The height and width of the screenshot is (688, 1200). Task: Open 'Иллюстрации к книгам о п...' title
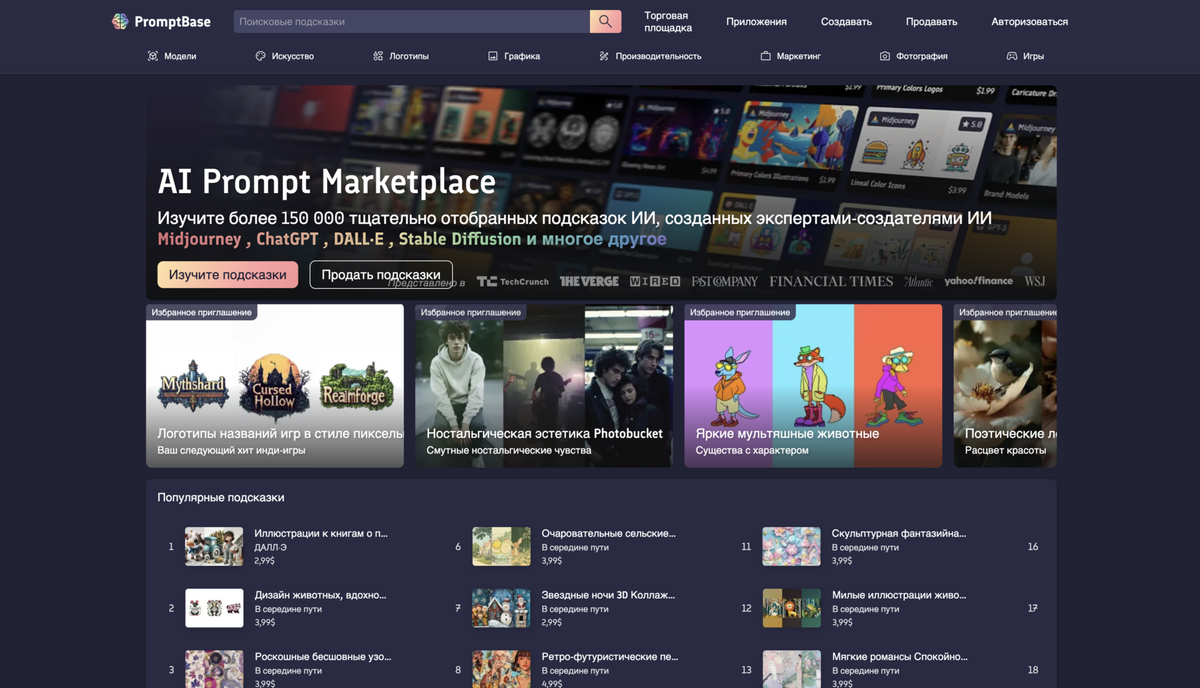(321, 533)
